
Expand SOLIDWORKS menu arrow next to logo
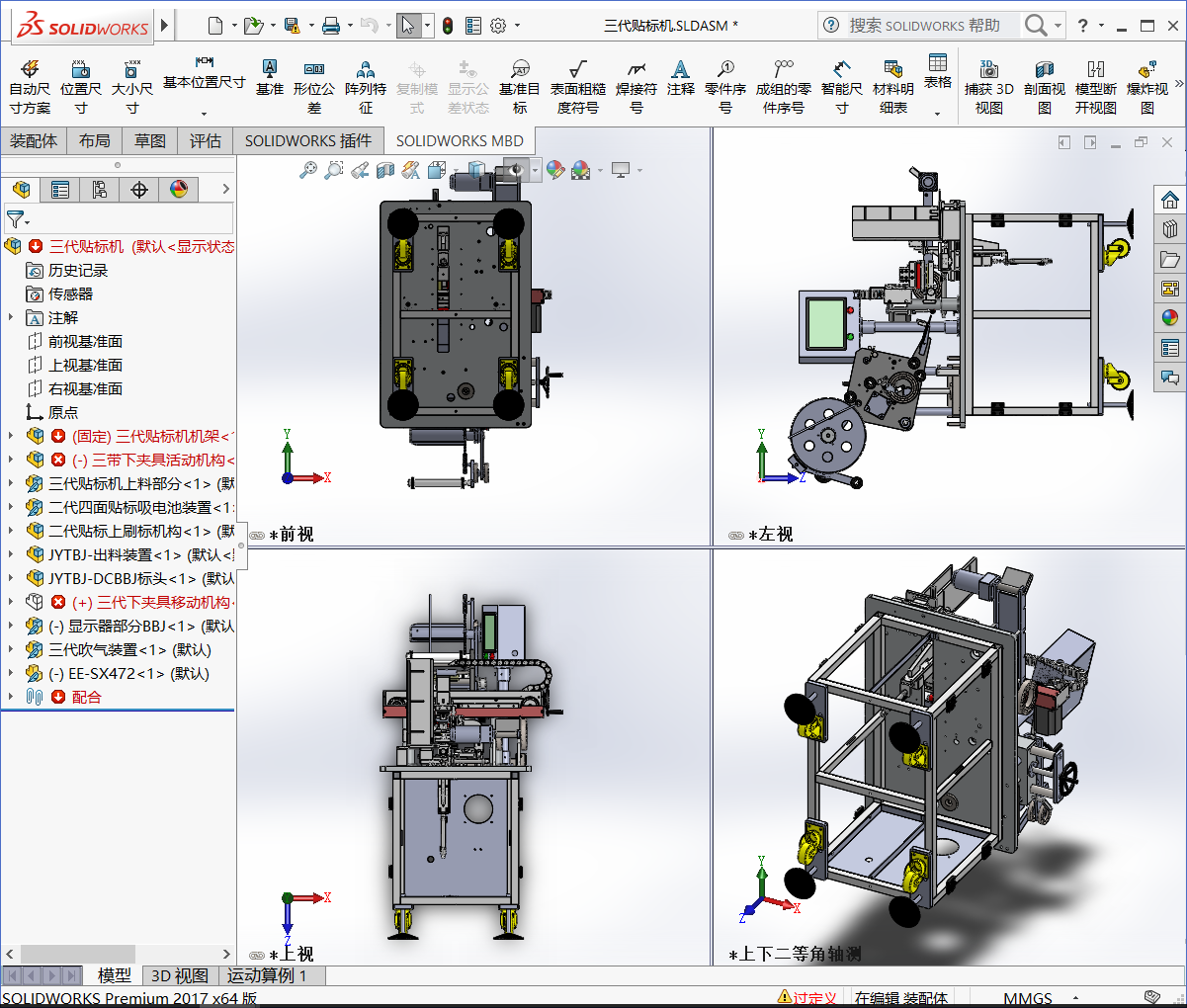165,26
